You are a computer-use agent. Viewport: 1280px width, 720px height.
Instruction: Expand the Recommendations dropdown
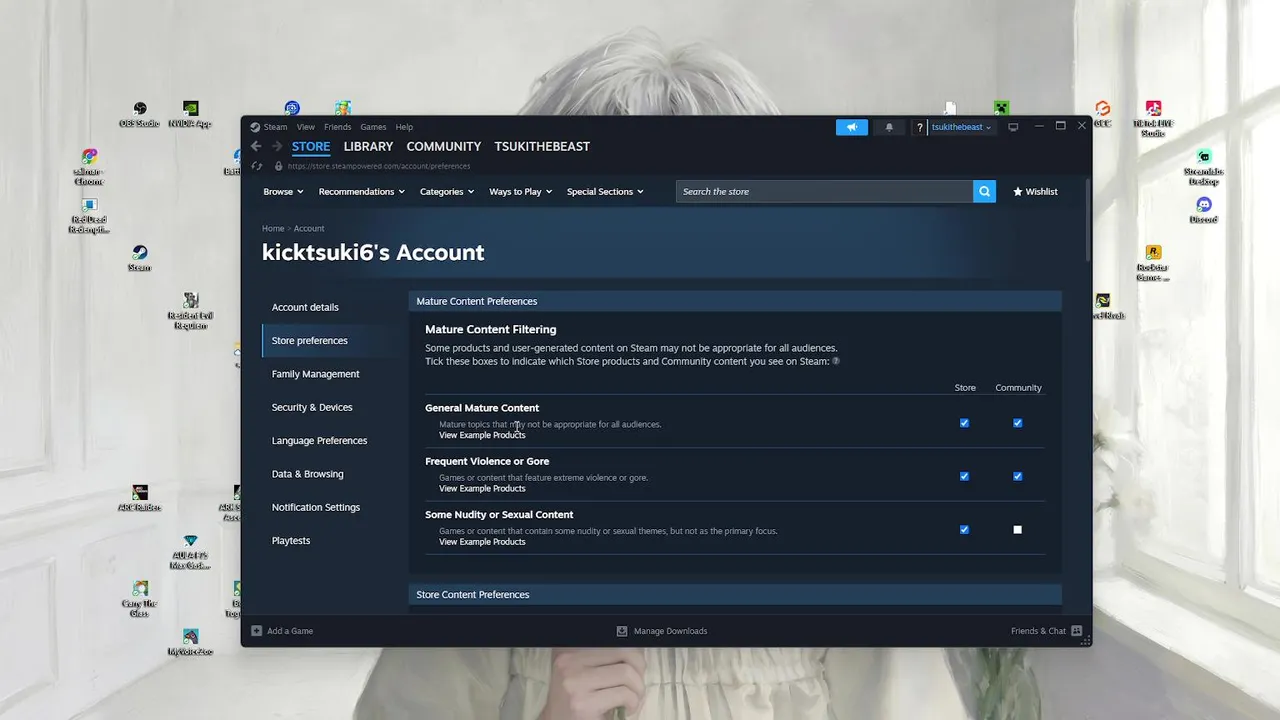pyautogui.click(x=361, y=191)
